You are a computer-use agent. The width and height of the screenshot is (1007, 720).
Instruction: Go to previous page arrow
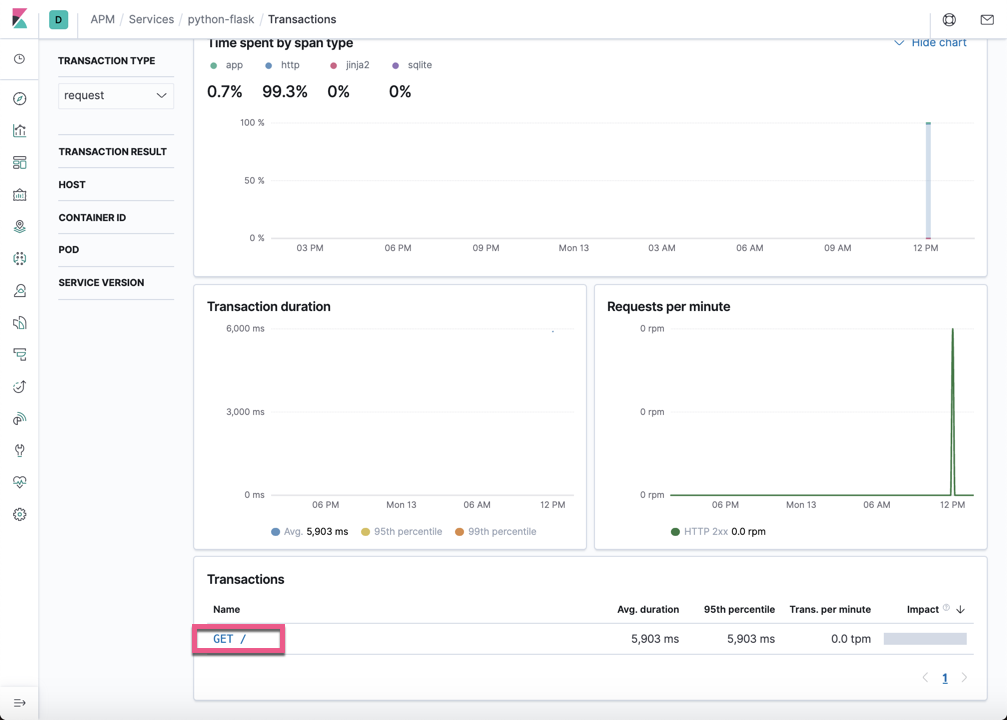tap(925, 678)
